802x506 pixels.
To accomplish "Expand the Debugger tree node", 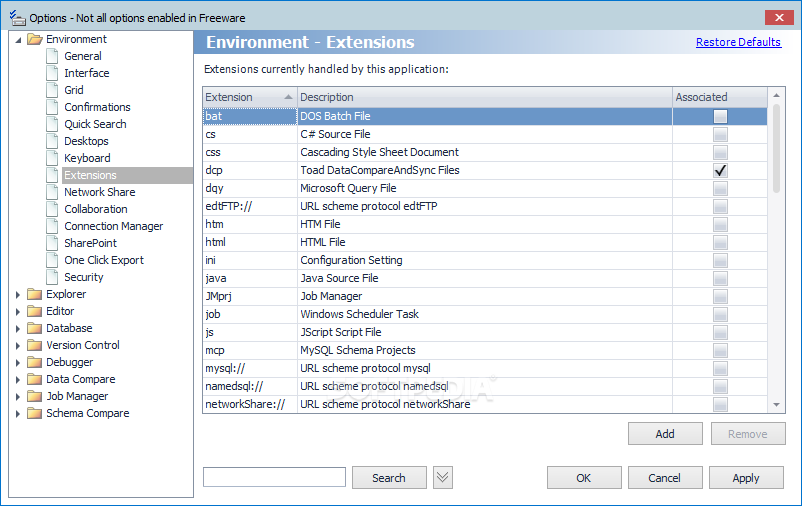I will coord(18,363).
